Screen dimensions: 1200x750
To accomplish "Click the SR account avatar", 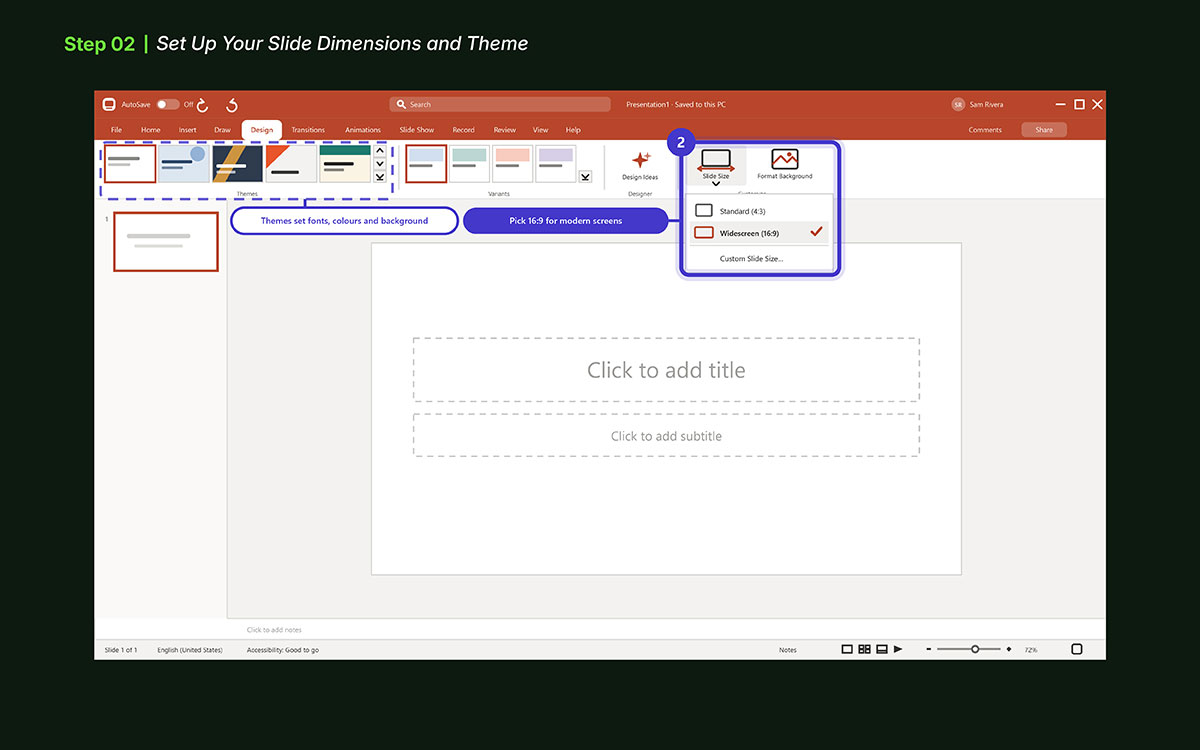I will 958,104.
